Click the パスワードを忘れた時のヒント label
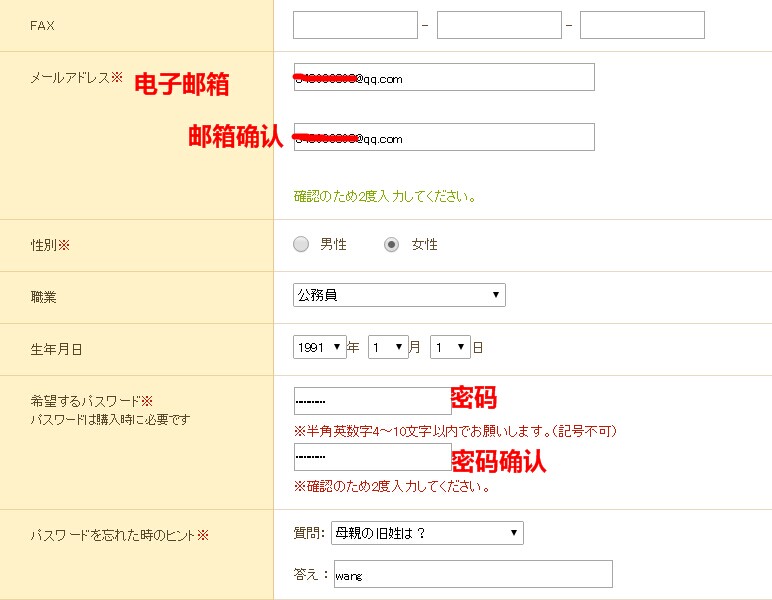This screenshot has width=772, height=600. tap(113, 535)
